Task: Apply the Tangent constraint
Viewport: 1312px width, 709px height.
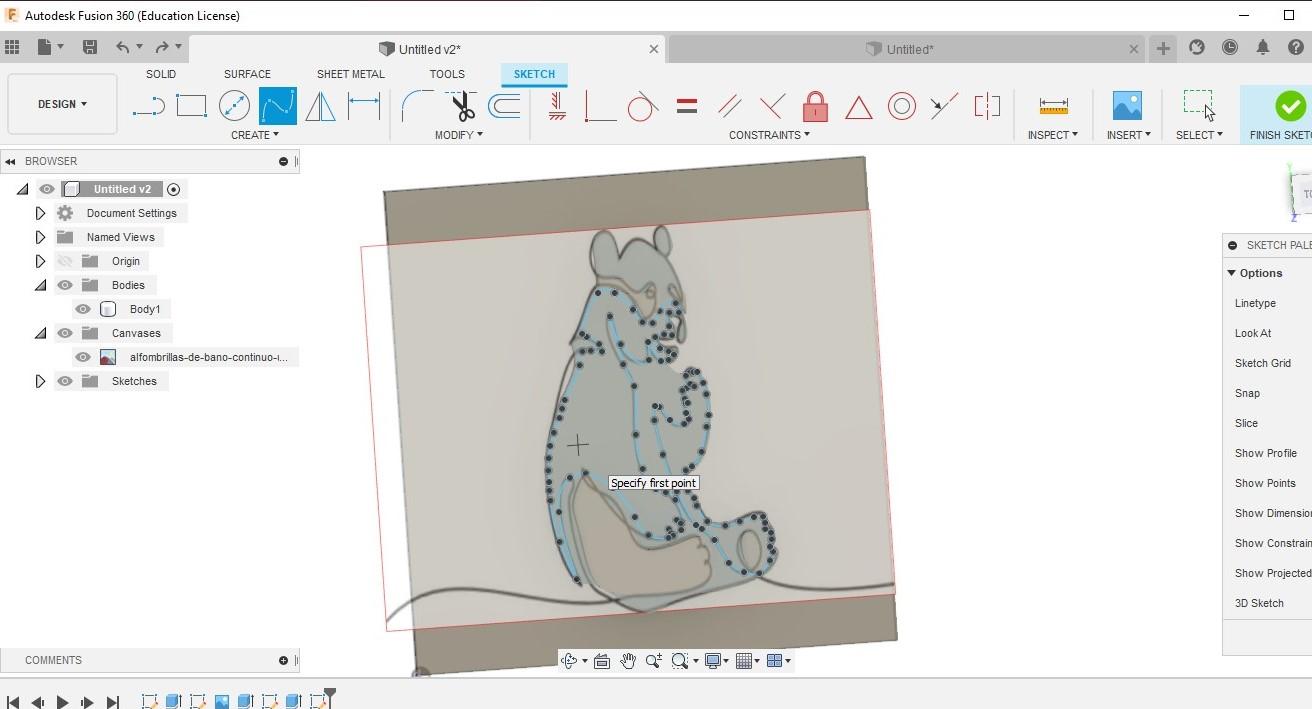Action: [642, 106]
